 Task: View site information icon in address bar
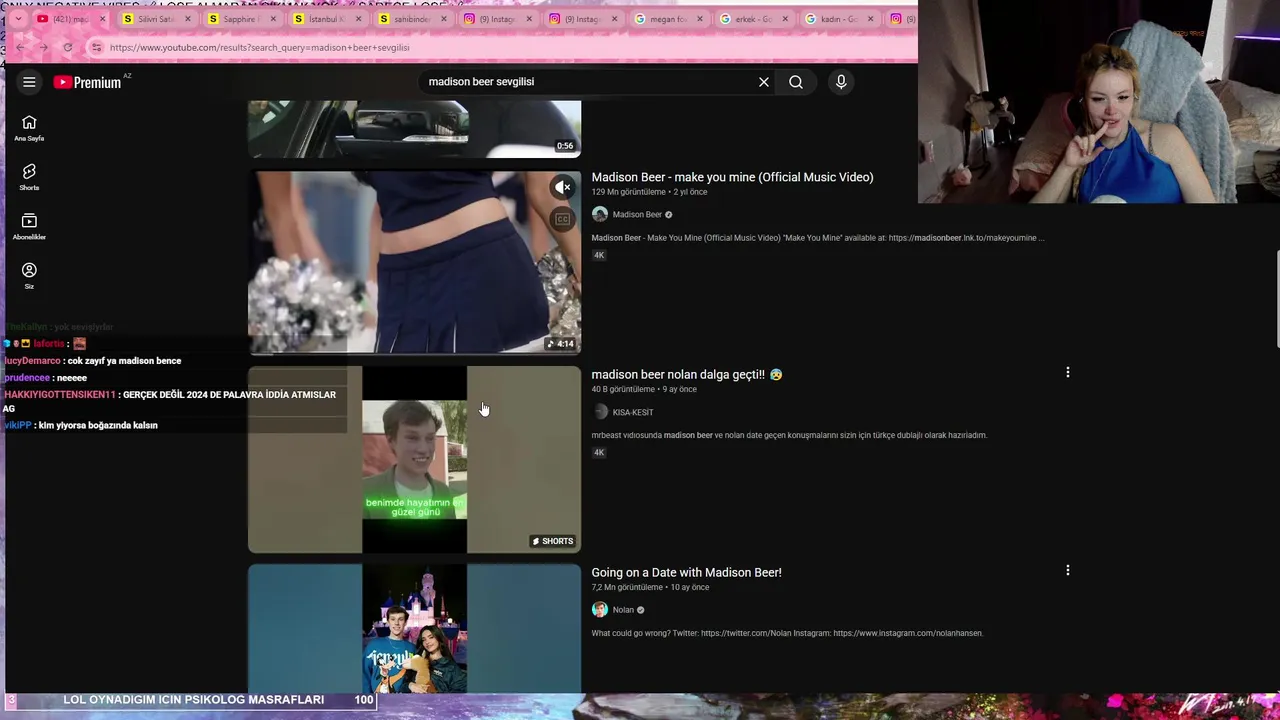pyautogui.click(x=96, y=47)
